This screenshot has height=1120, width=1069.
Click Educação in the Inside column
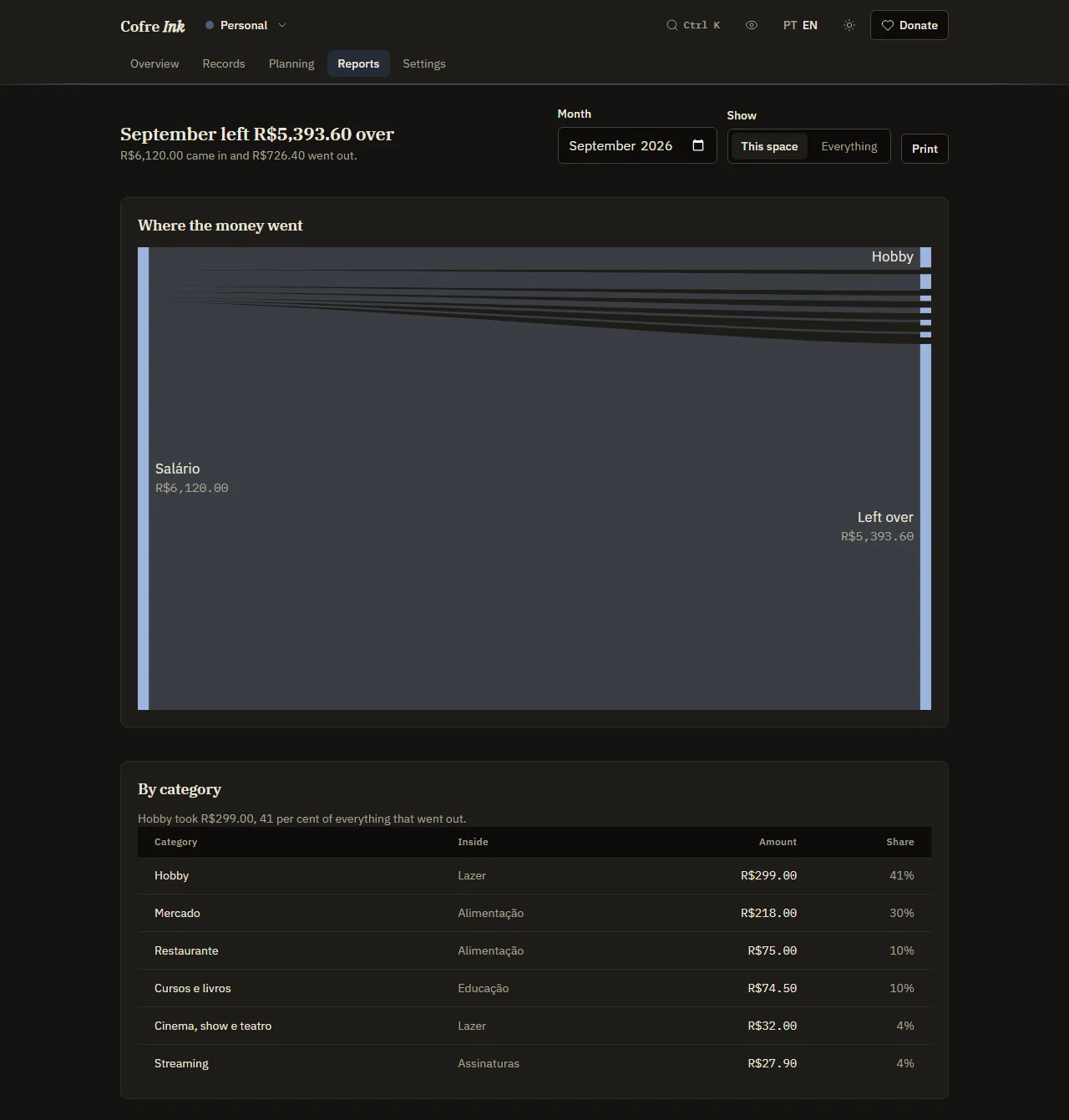[x=483, y=988]
